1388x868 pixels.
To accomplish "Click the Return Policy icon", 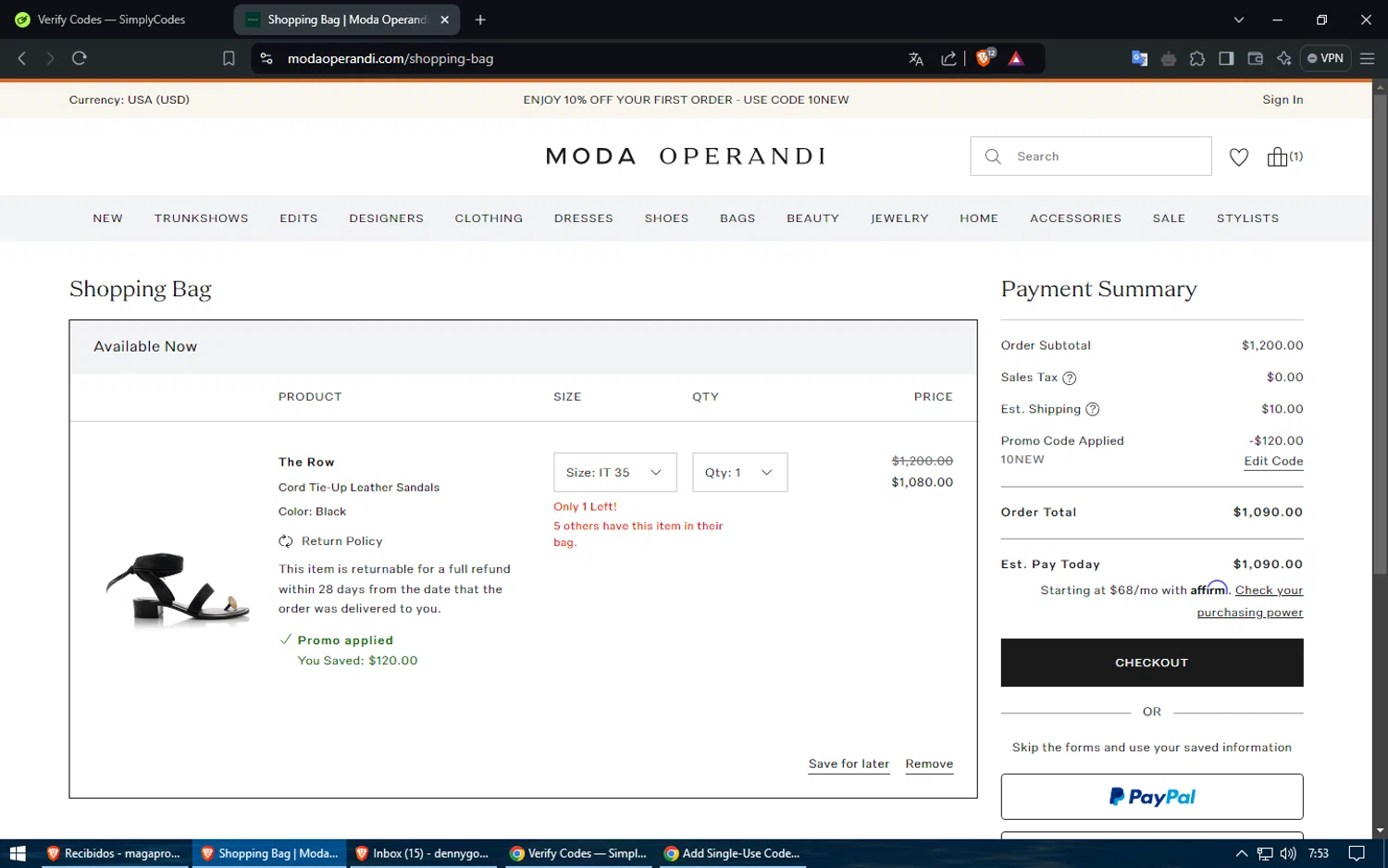I will (x=286, y=541).
